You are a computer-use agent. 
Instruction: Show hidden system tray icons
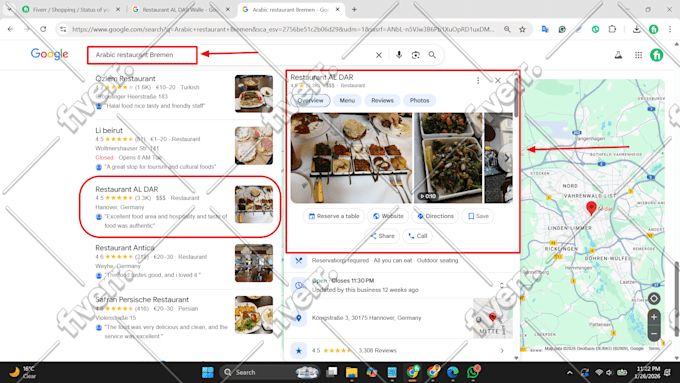click(569, 373)
